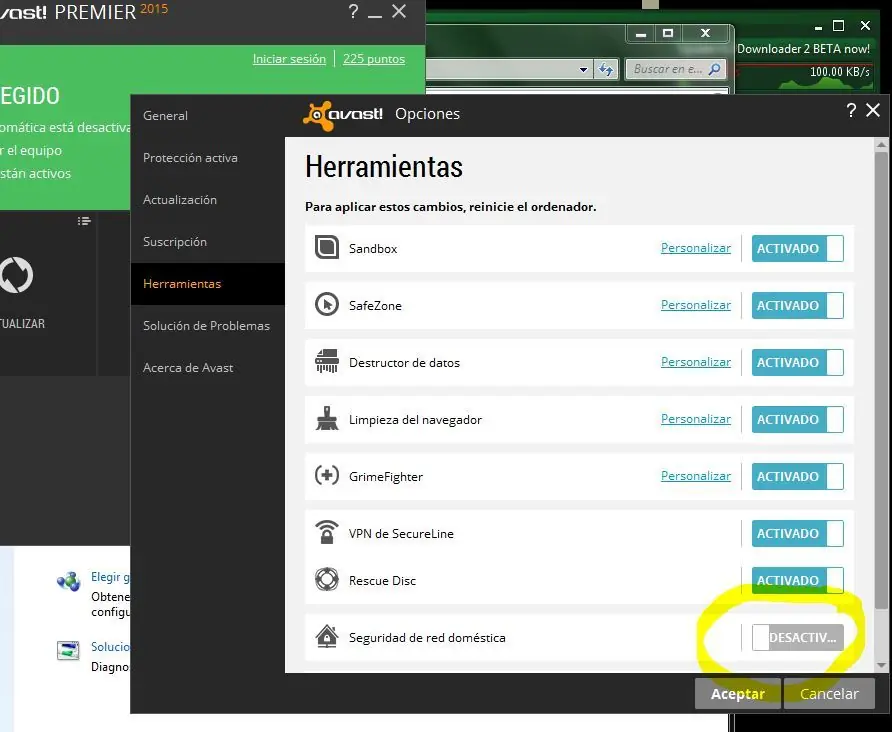This screenshot has height=732, width=892.
Task: Click the Solucio link in Control Panel window
Action: click(x=110, y=647)
